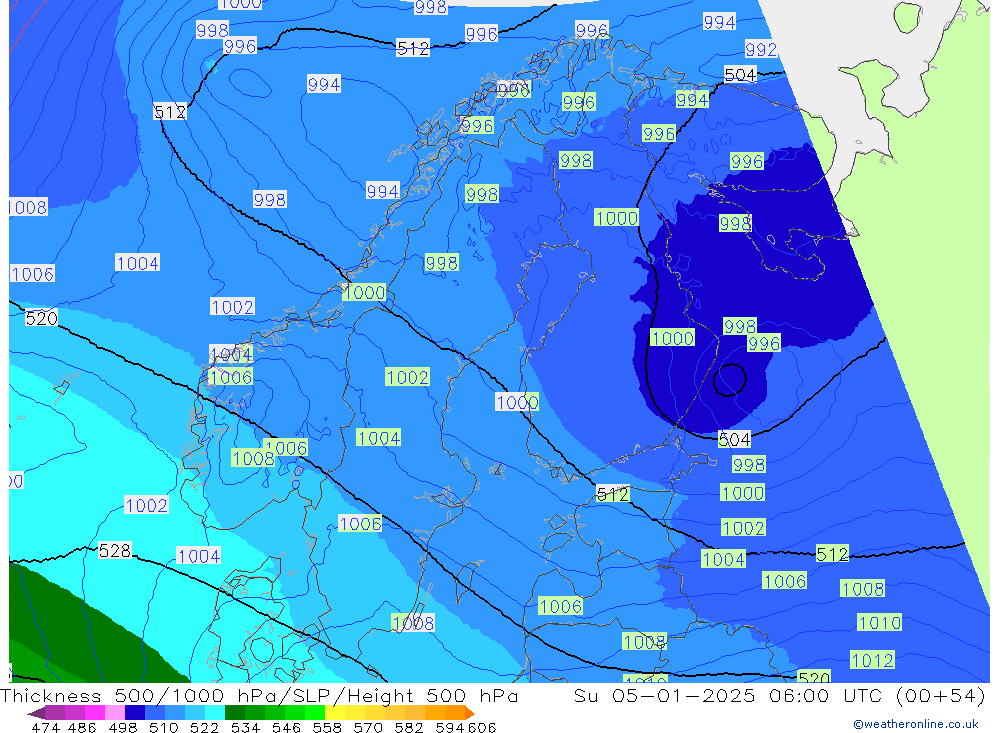Click the 'Thickness' word in the map title

51,695
